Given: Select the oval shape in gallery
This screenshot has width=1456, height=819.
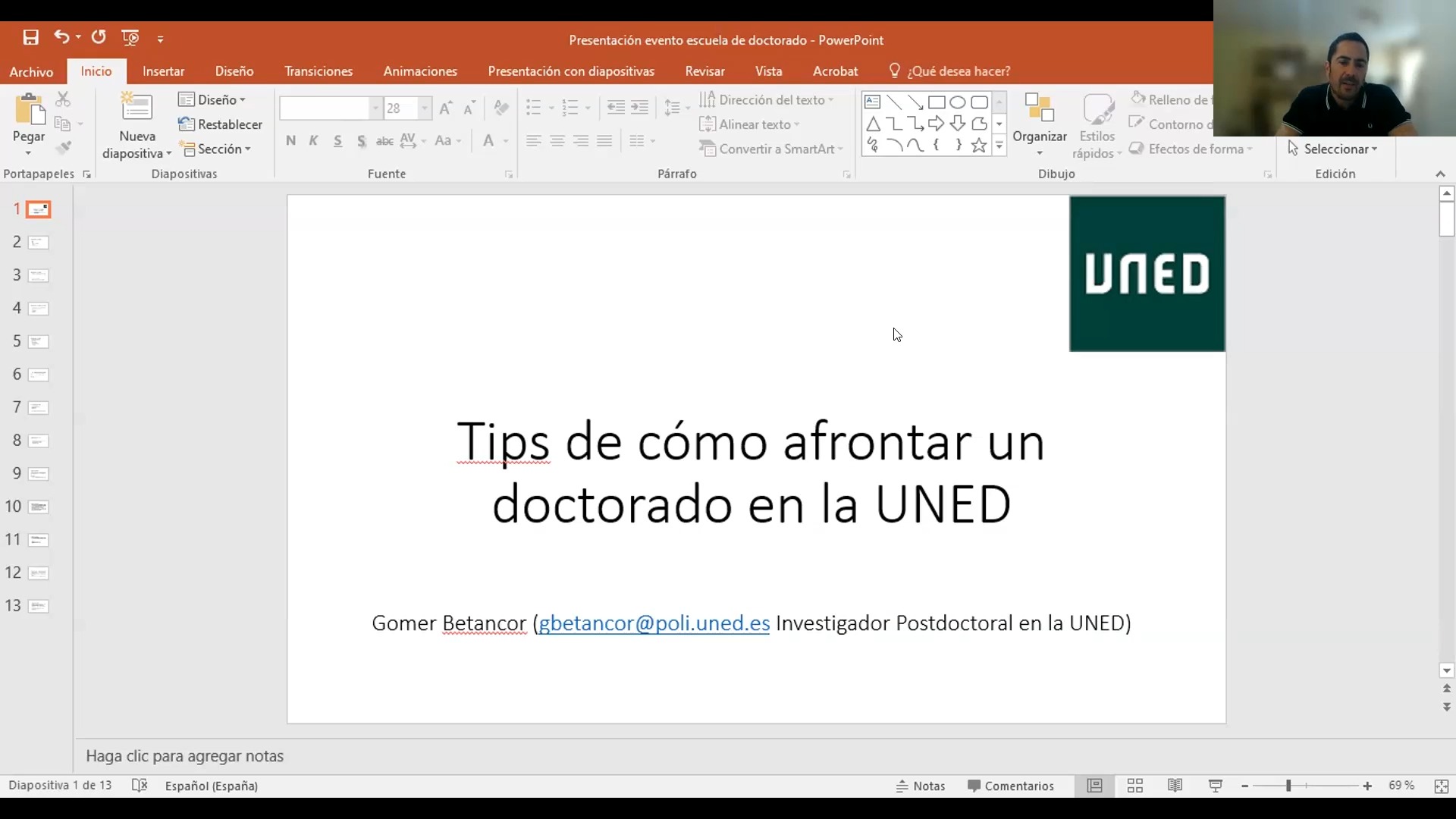Looking at the screenshot, I should pyautogui.click(x=958, y=102).
